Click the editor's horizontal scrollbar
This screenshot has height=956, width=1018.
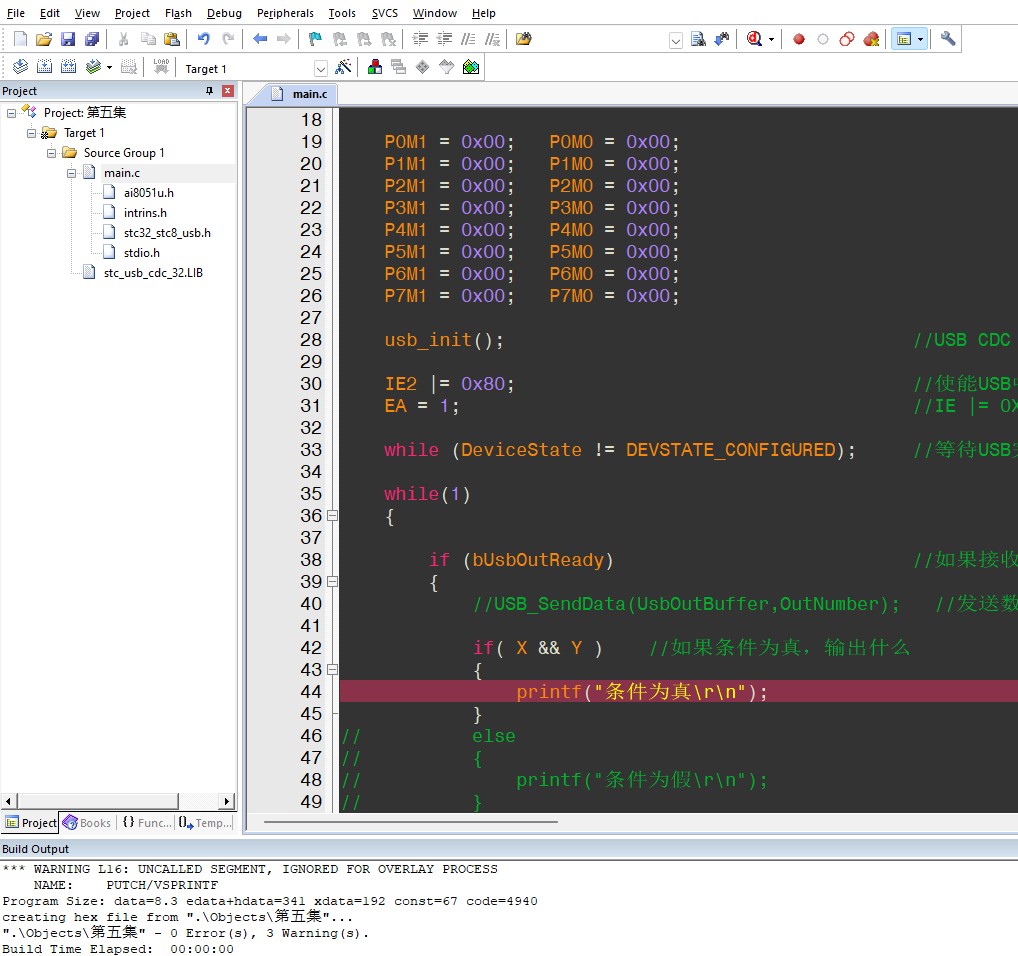[410, 822]
